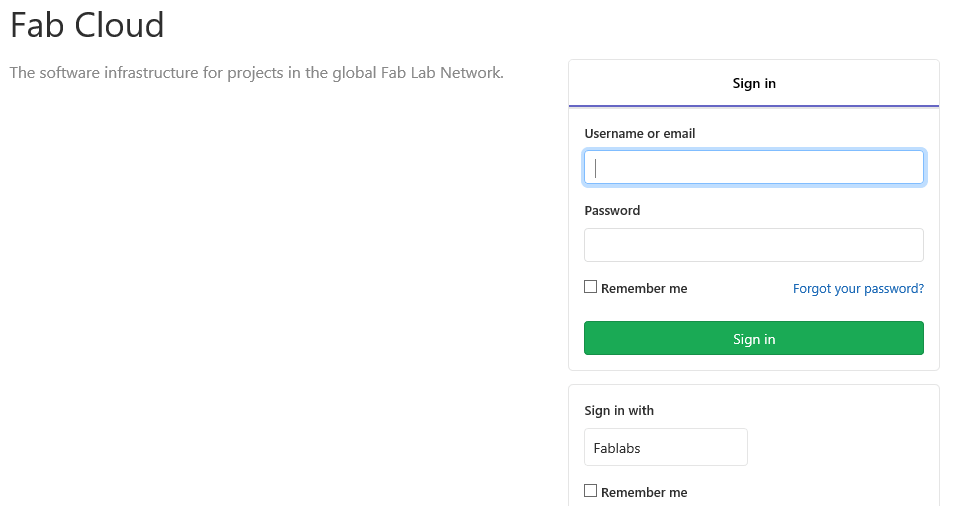Click the software infrastructure tagline text

tap(256, 72)
